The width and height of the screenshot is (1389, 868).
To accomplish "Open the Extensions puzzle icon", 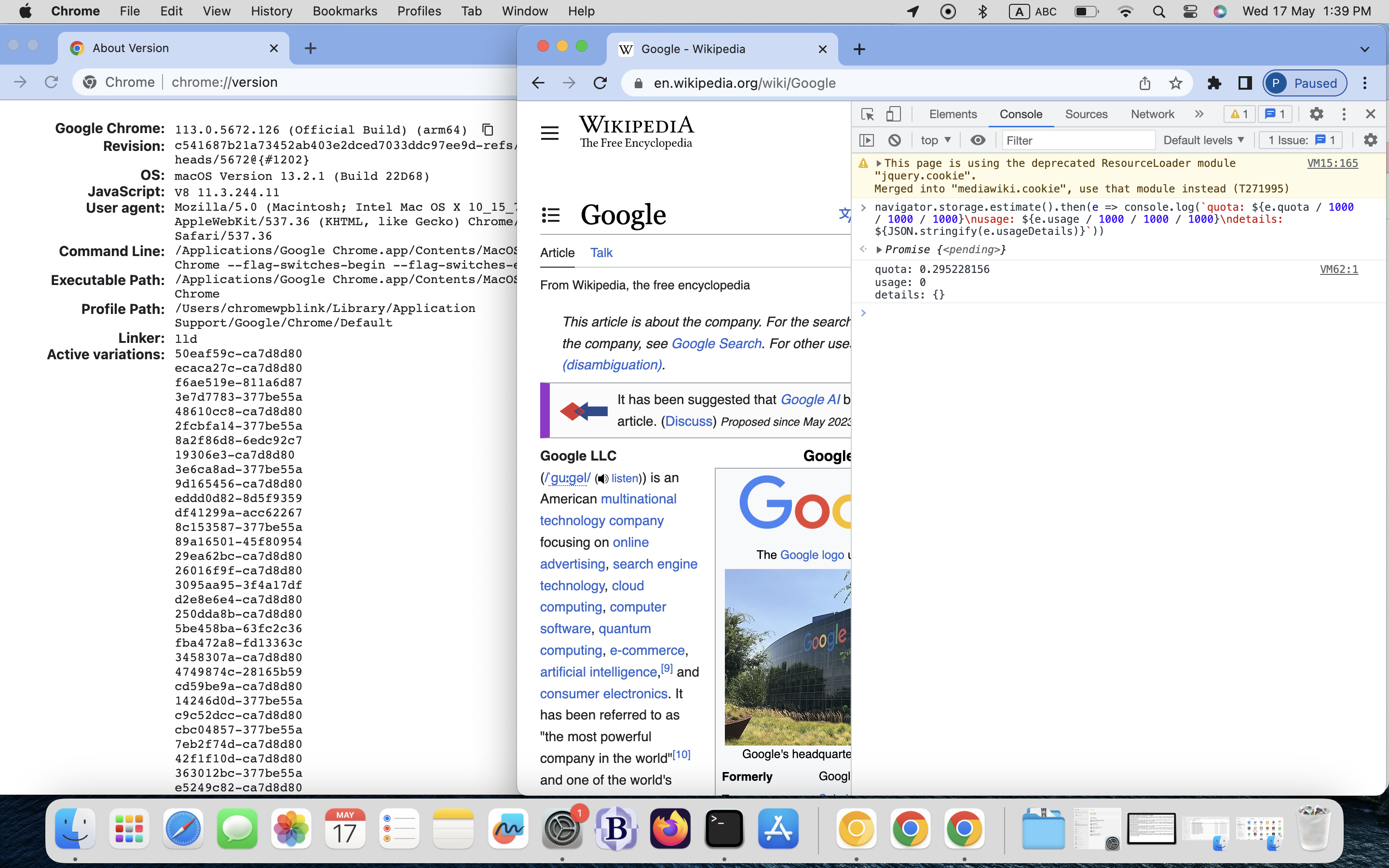I will (x=1213, y=83).
